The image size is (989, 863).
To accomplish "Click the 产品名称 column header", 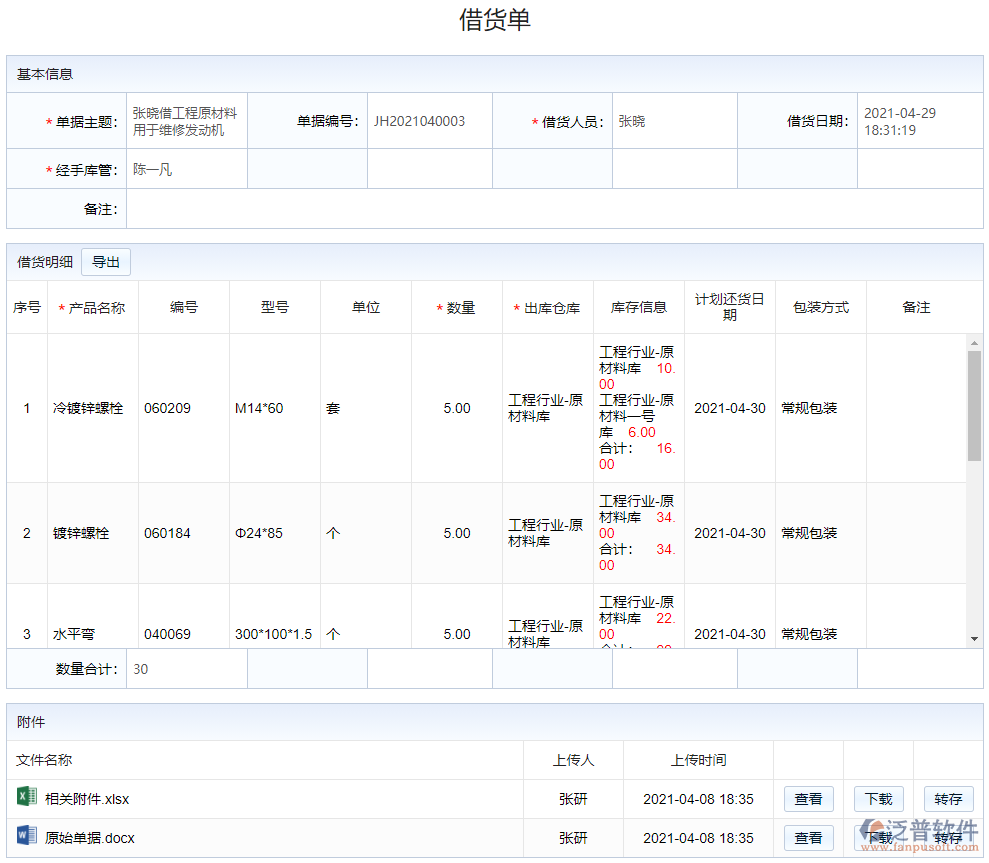I will click(92, 308).
